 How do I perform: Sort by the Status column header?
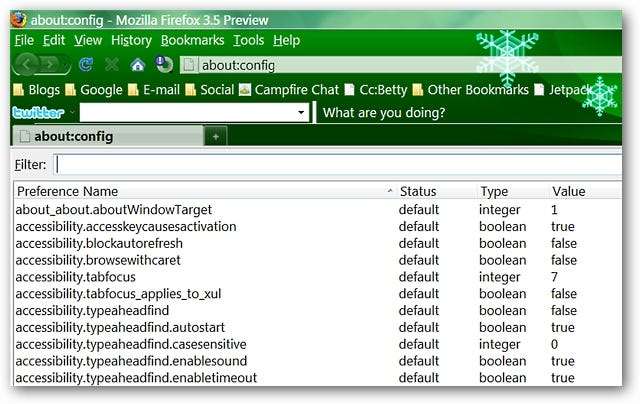click(435, 191)
